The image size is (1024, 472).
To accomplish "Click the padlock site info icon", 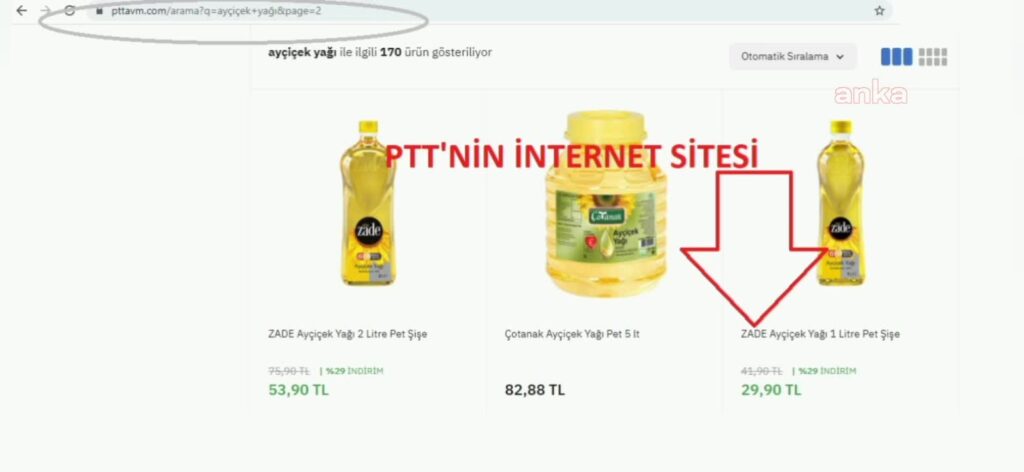I will pos(99,11).
